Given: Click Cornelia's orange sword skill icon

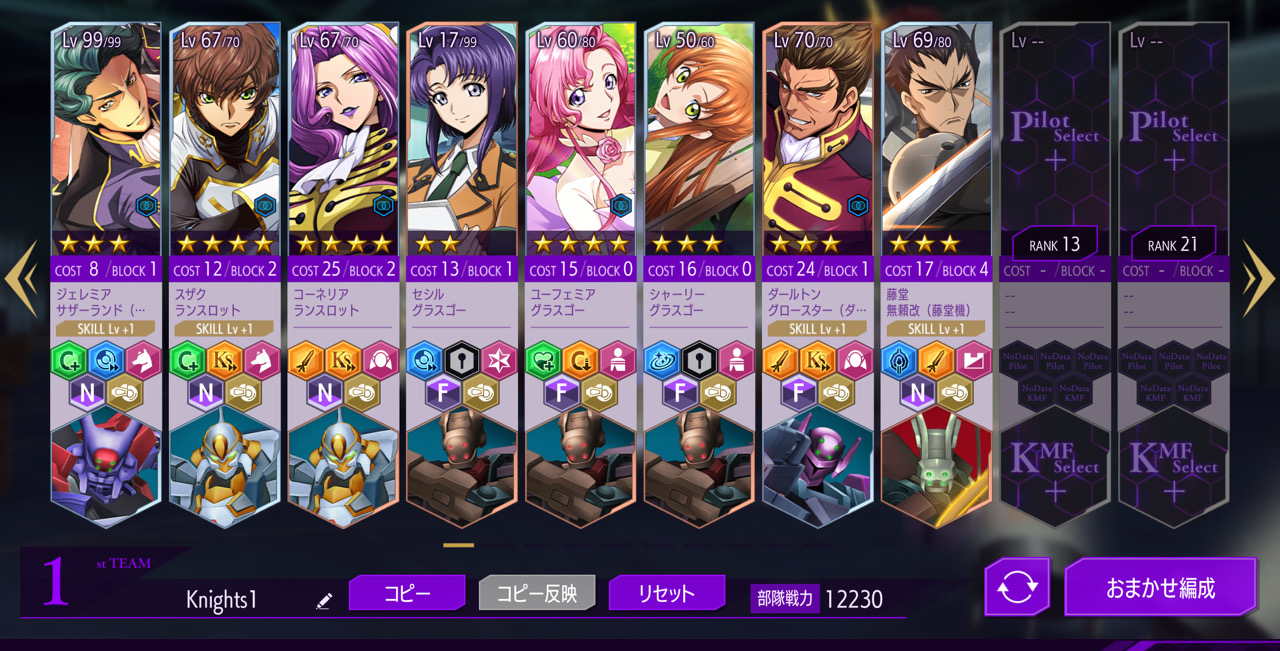Looking at the screenshot, I should (x=306, y=361).
